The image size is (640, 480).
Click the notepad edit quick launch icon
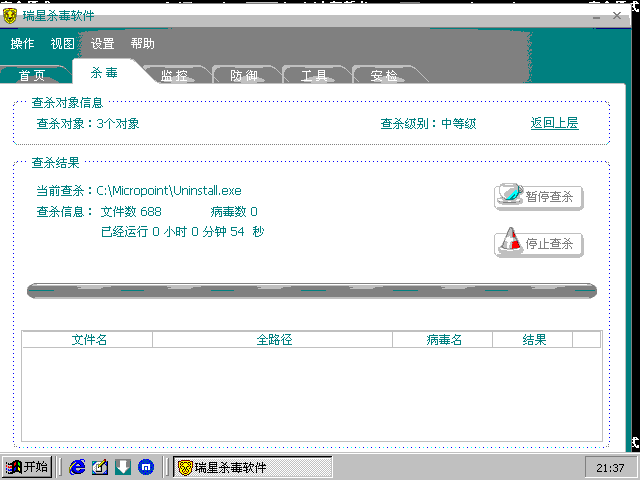[x=100, y=467]
